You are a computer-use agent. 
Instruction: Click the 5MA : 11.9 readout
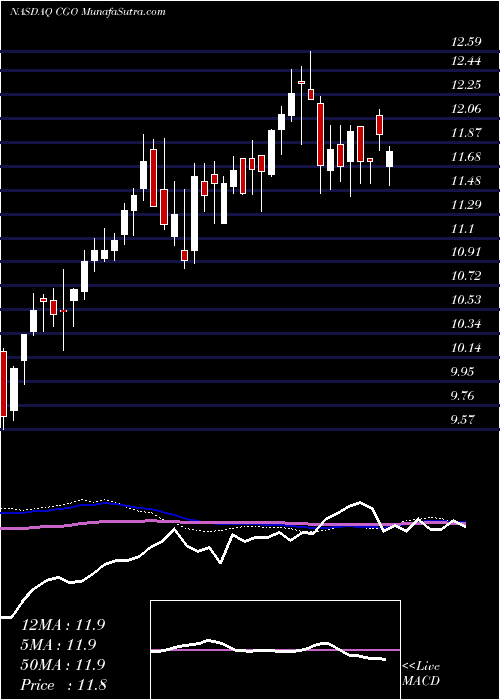click(59, 645)
